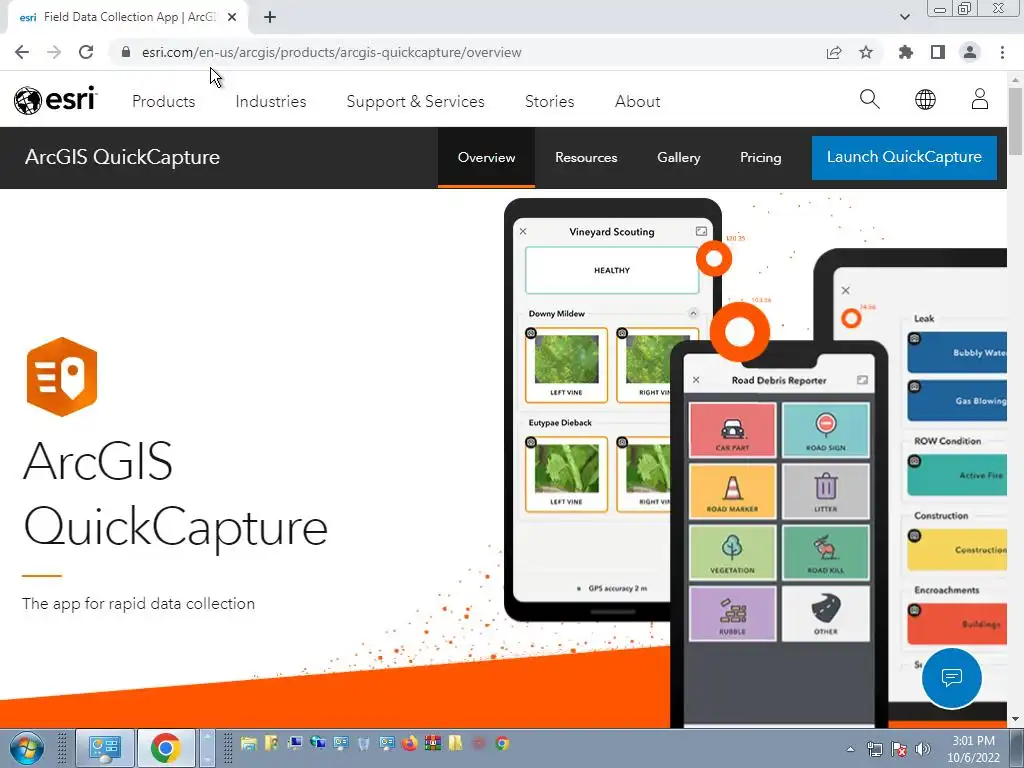The height and width of the screenshot is (768, 1024).
Task: Tap the Bubbly Water leak button
Action: [x=957, y=353]
